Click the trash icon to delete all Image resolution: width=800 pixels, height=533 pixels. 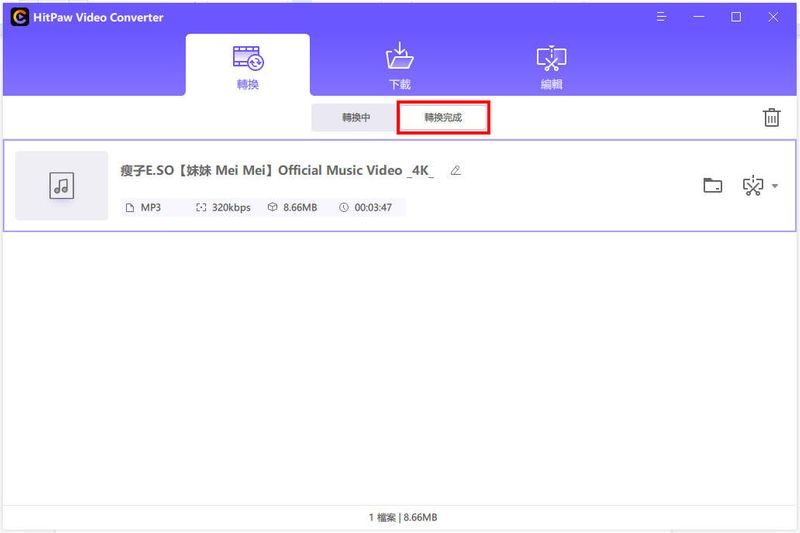click(x=771, y=117)
